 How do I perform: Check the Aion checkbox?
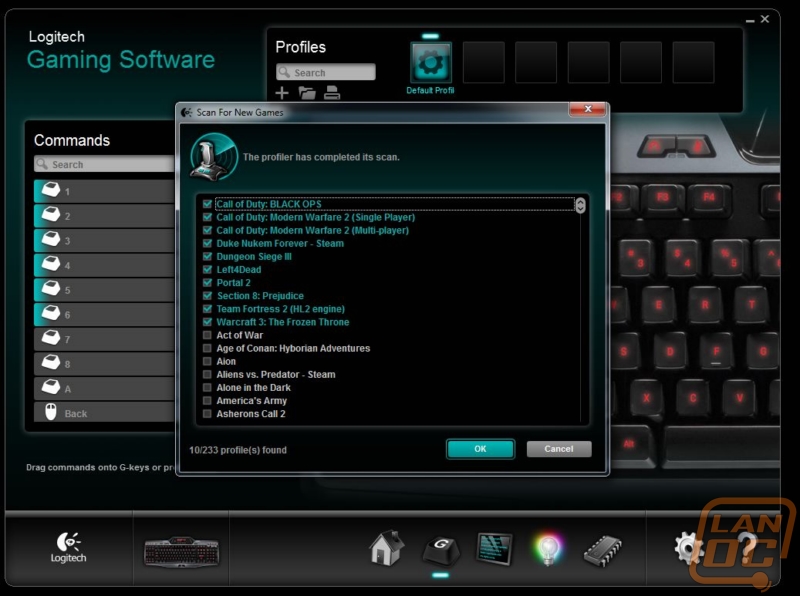pos(207,361)
